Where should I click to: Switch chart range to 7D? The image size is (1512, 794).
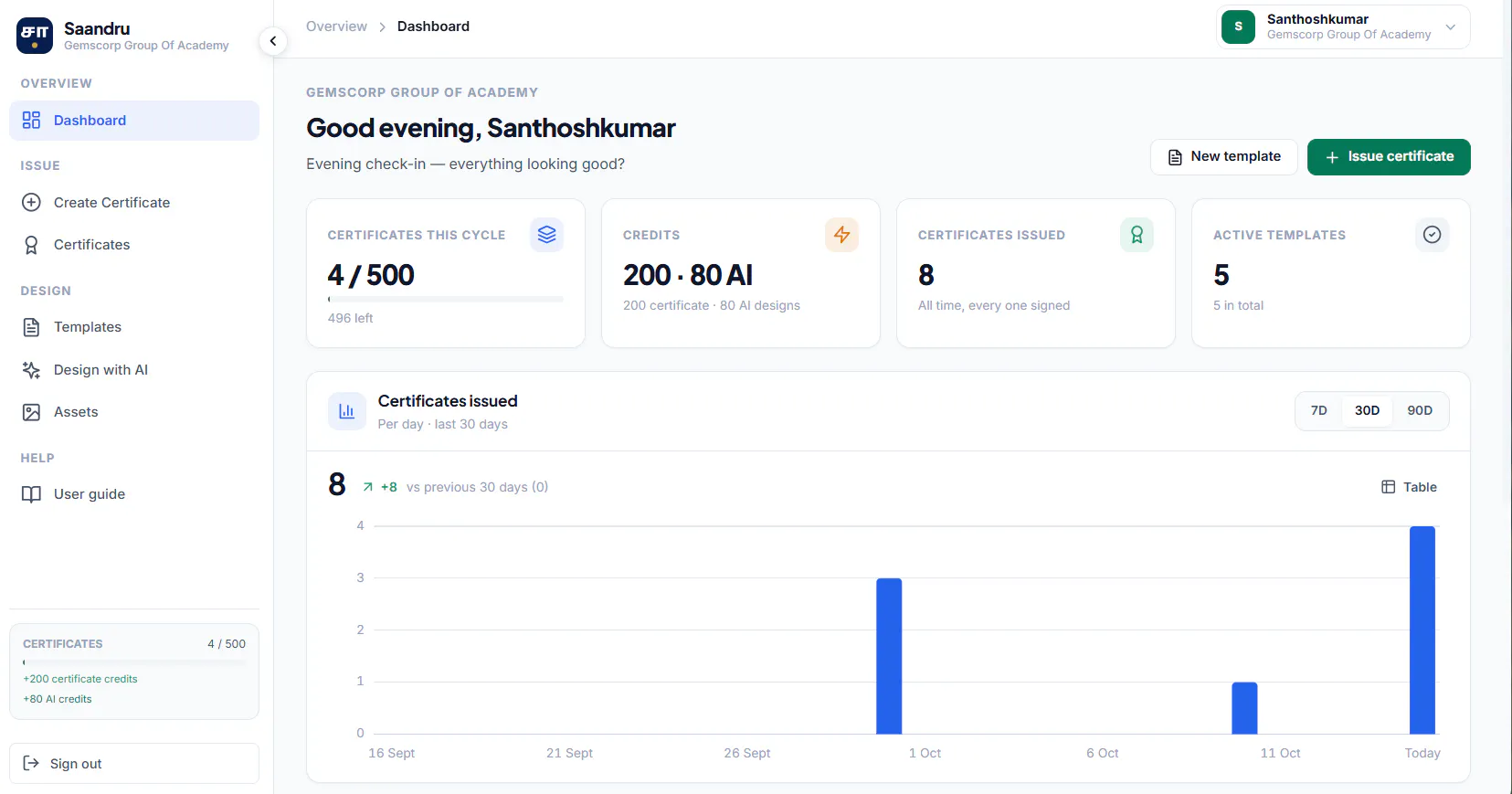pos(1318,411)
